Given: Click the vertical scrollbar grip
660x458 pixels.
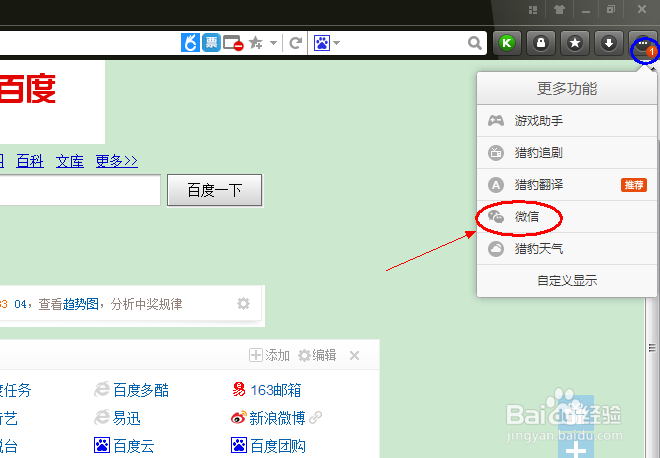Looking at the screenshot, I should pyautogui.click(x=652, y=348).
